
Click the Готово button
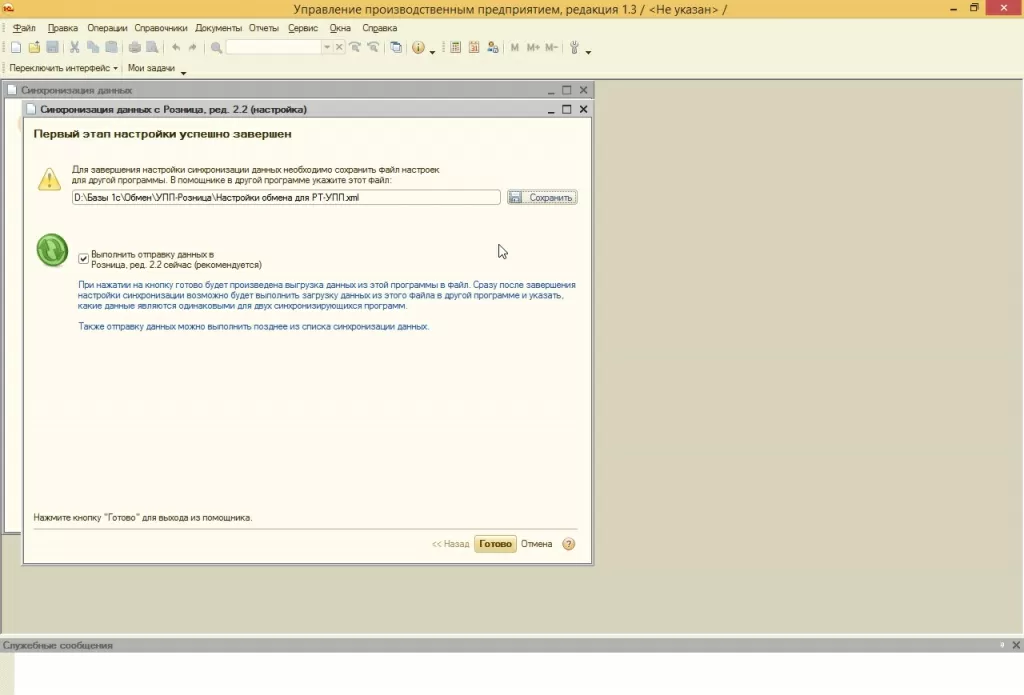click(495, 544)
